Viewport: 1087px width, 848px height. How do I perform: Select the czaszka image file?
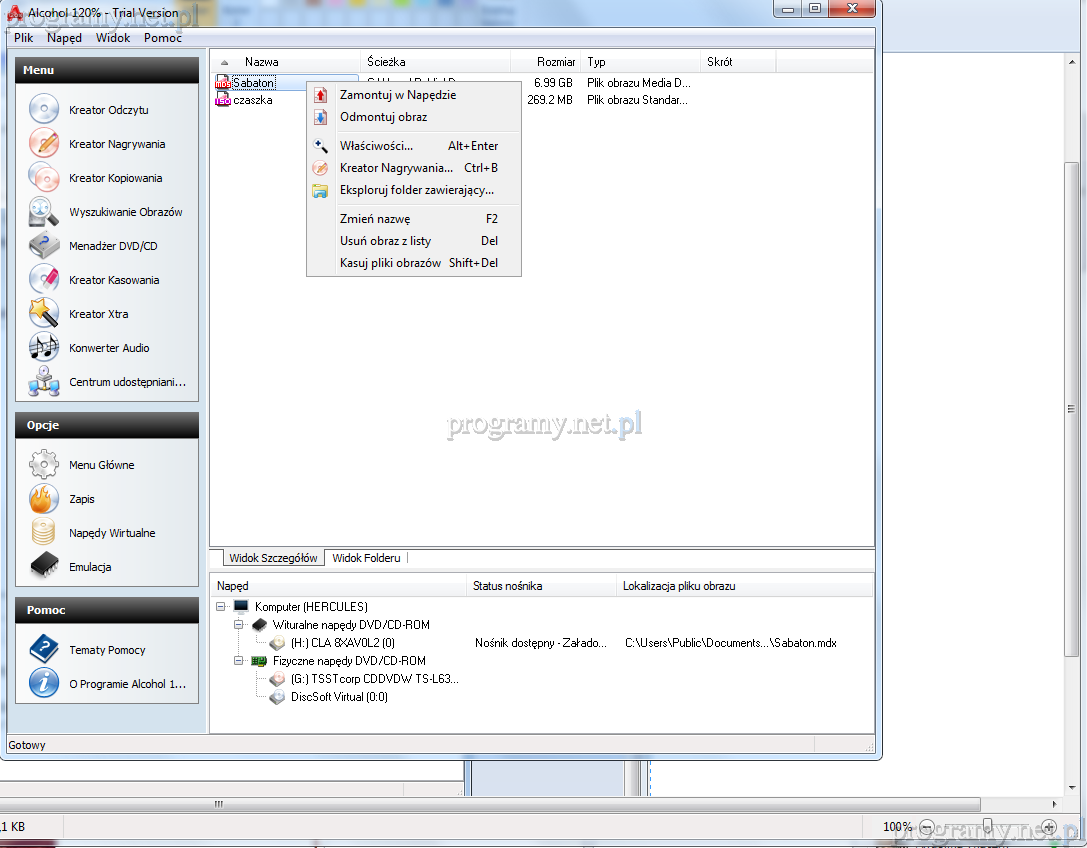click(x=252, y=100)
